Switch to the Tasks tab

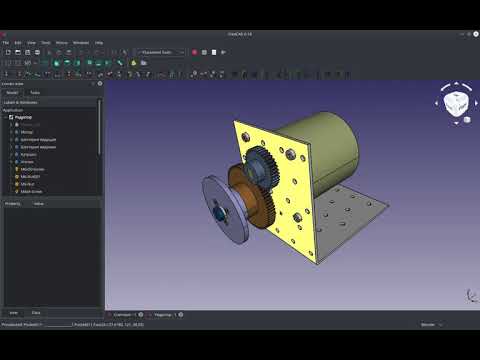click(x=35, y=92)
